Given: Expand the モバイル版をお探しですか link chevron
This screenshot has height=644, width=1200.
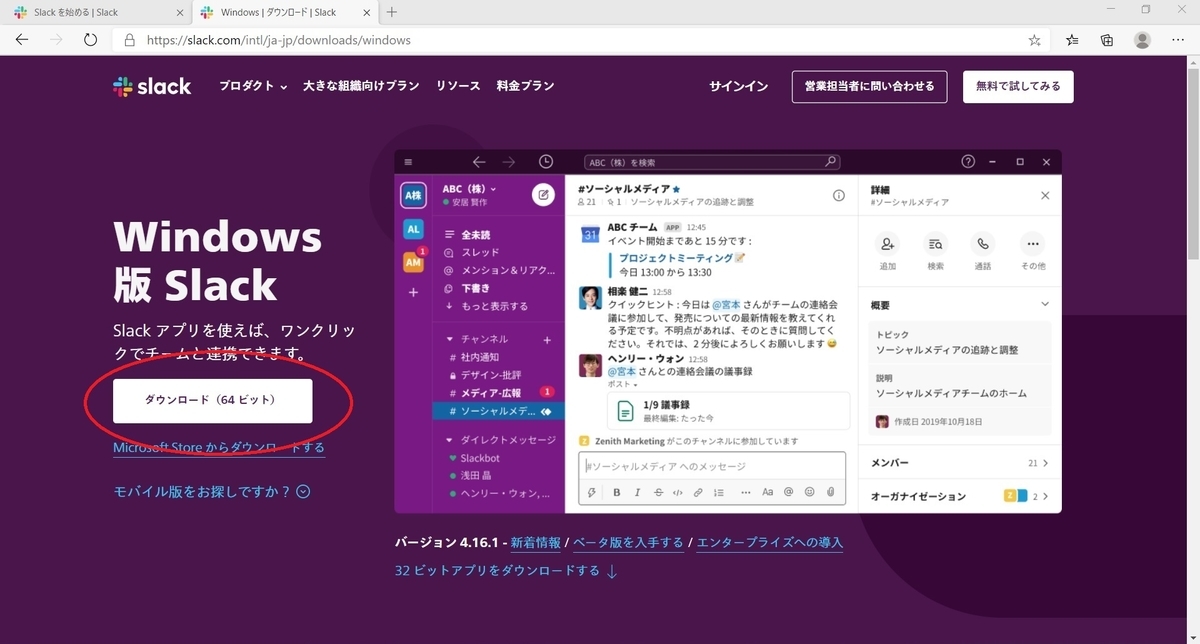Looking at the screenshot, I should (x=304, y=491).
